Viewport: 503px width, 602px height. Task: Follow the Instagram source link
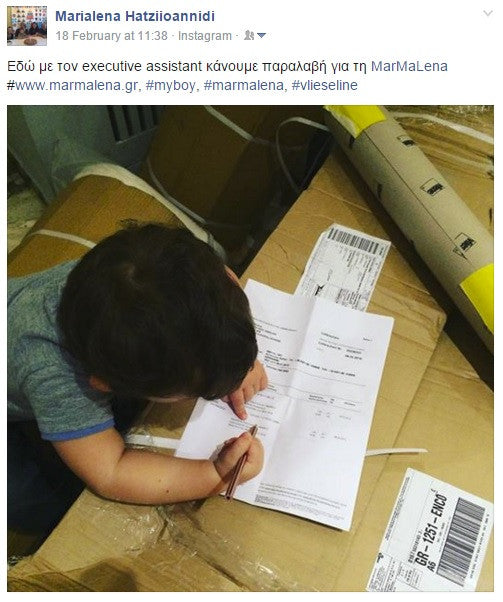coord(205,36)
